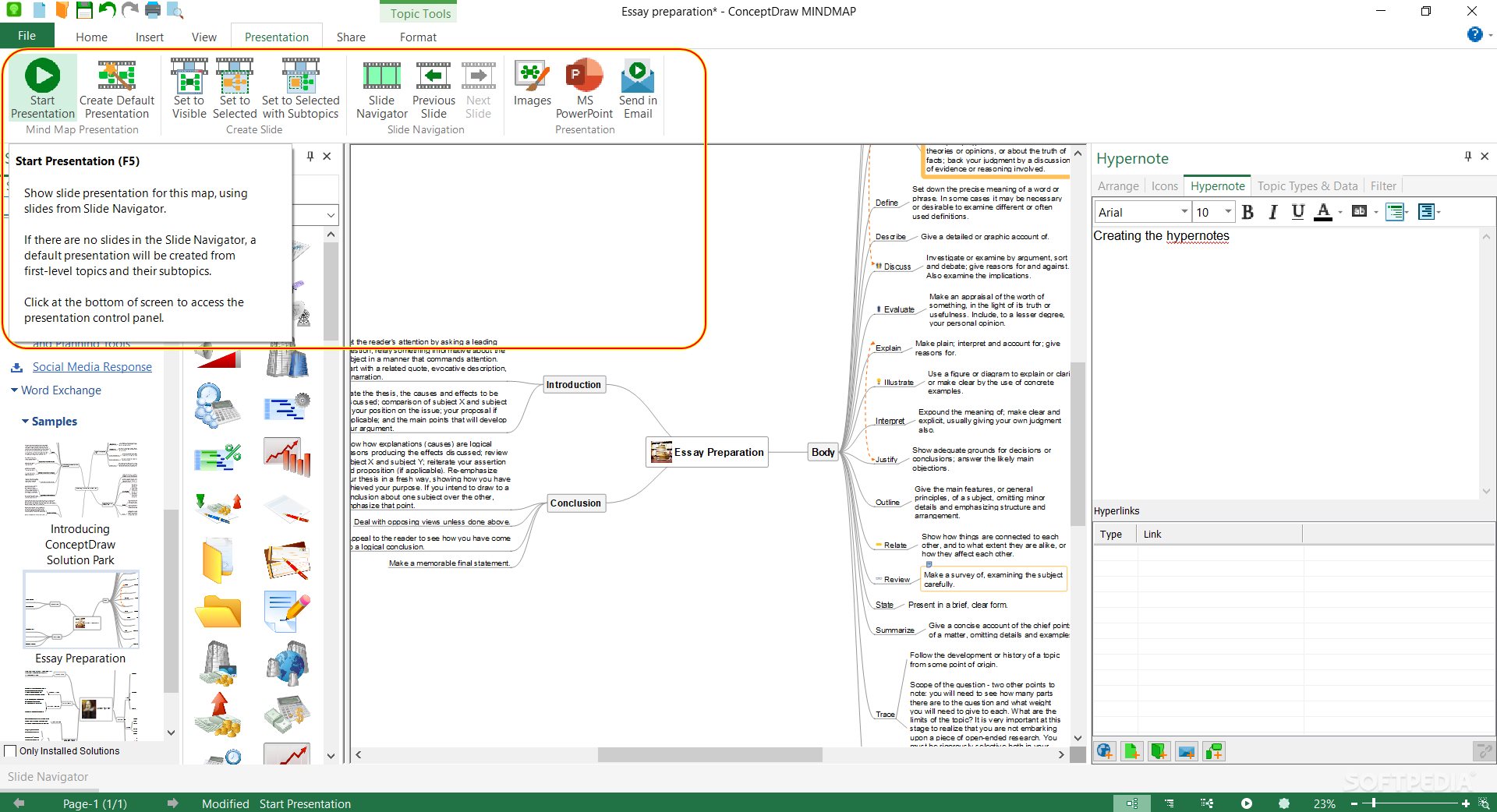1497x812 pixels.
Task: Open text highlight color dropdown
Action: [x=1376, y=212]
